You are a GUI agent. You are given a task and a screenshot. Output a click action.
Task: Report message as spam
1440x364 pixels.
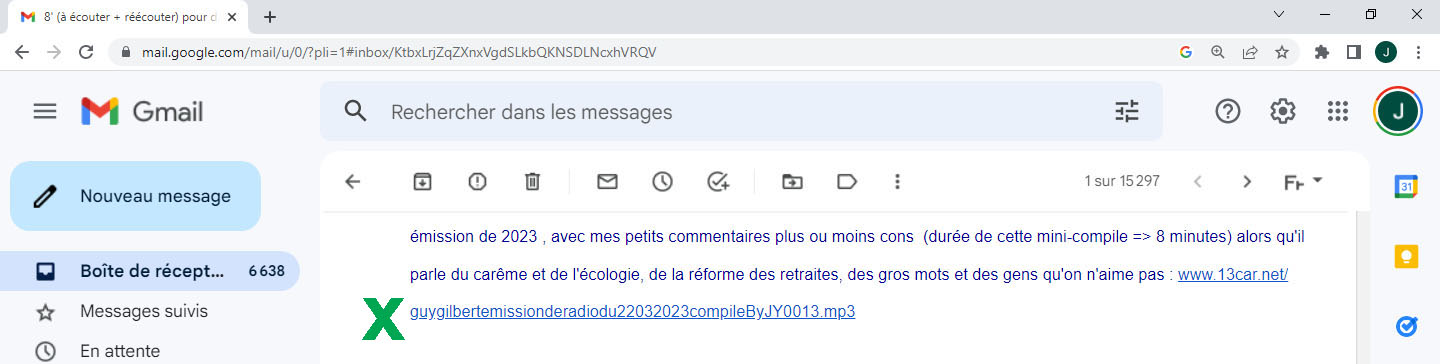pos(478,181)
